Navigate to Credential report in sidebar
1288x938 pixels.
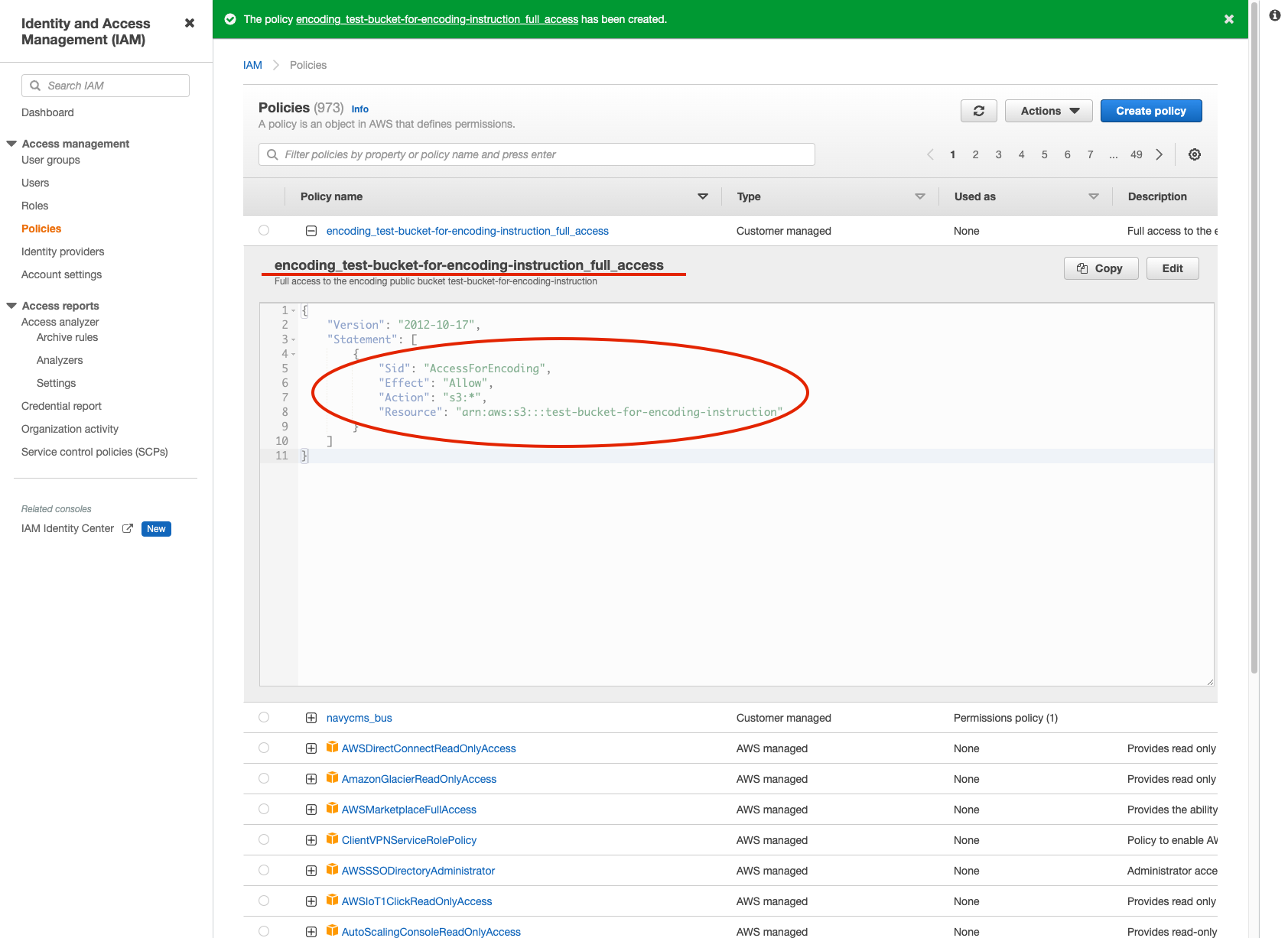coord(61,406)
